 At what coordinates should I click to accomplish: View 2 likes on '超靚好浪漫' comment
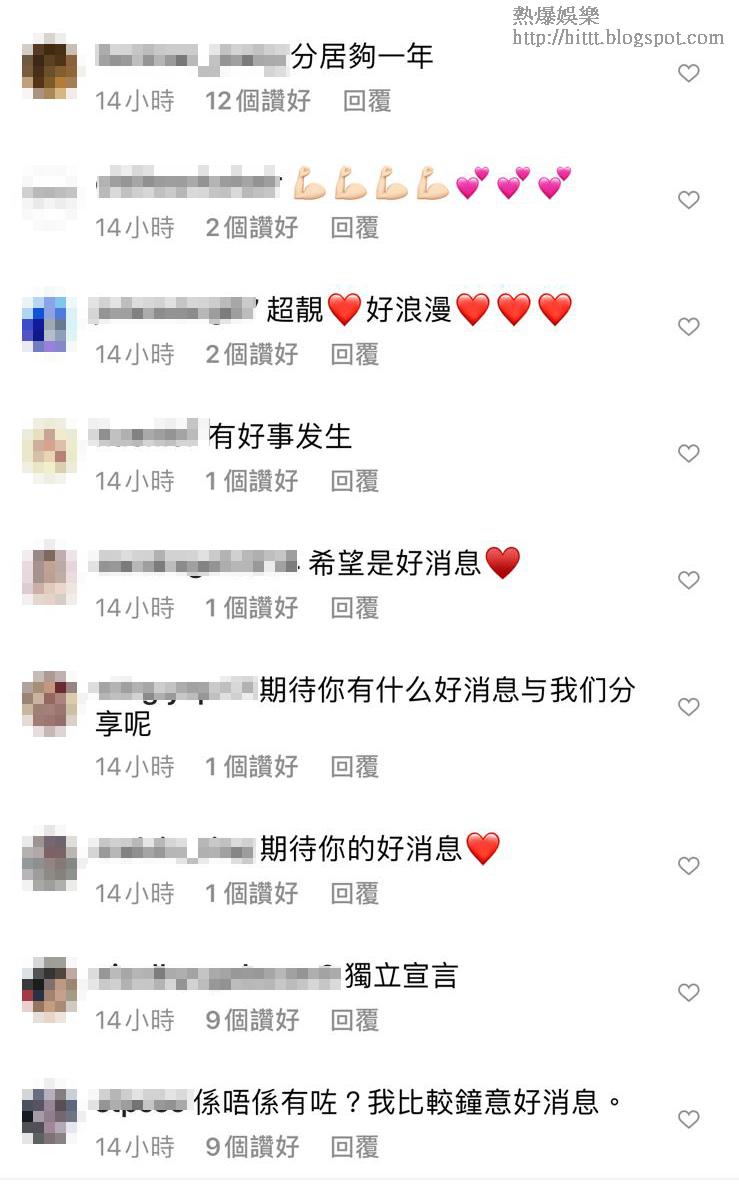pos(252,354)
